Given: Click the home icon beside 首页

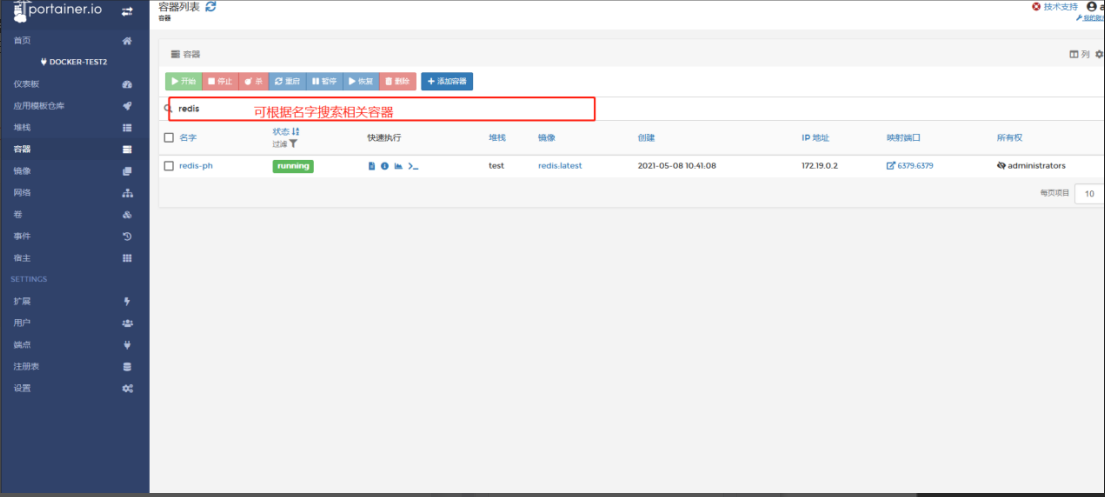Looking at the screenshot, I should click(127, 41).
